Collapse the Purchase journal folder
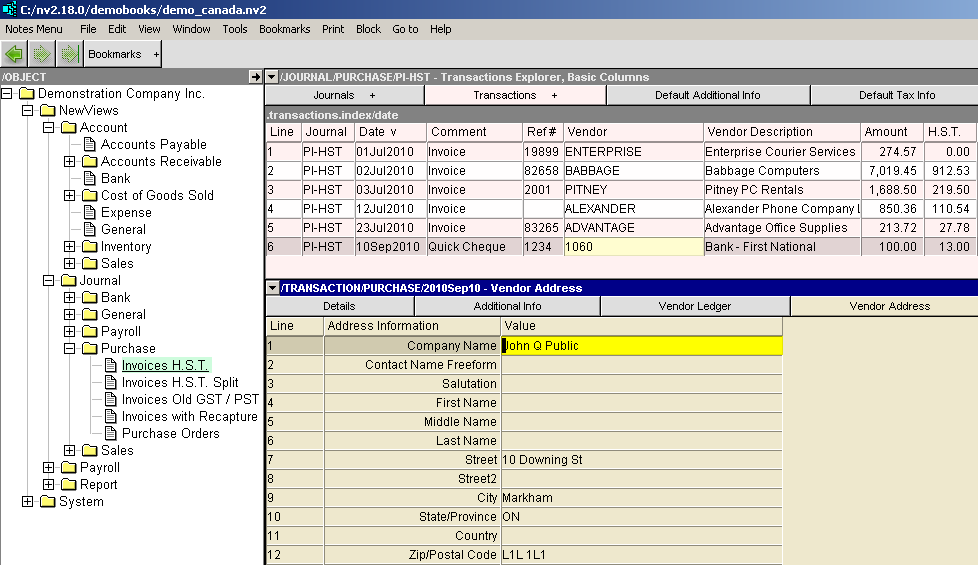978x565 pixels. [69, 349]
